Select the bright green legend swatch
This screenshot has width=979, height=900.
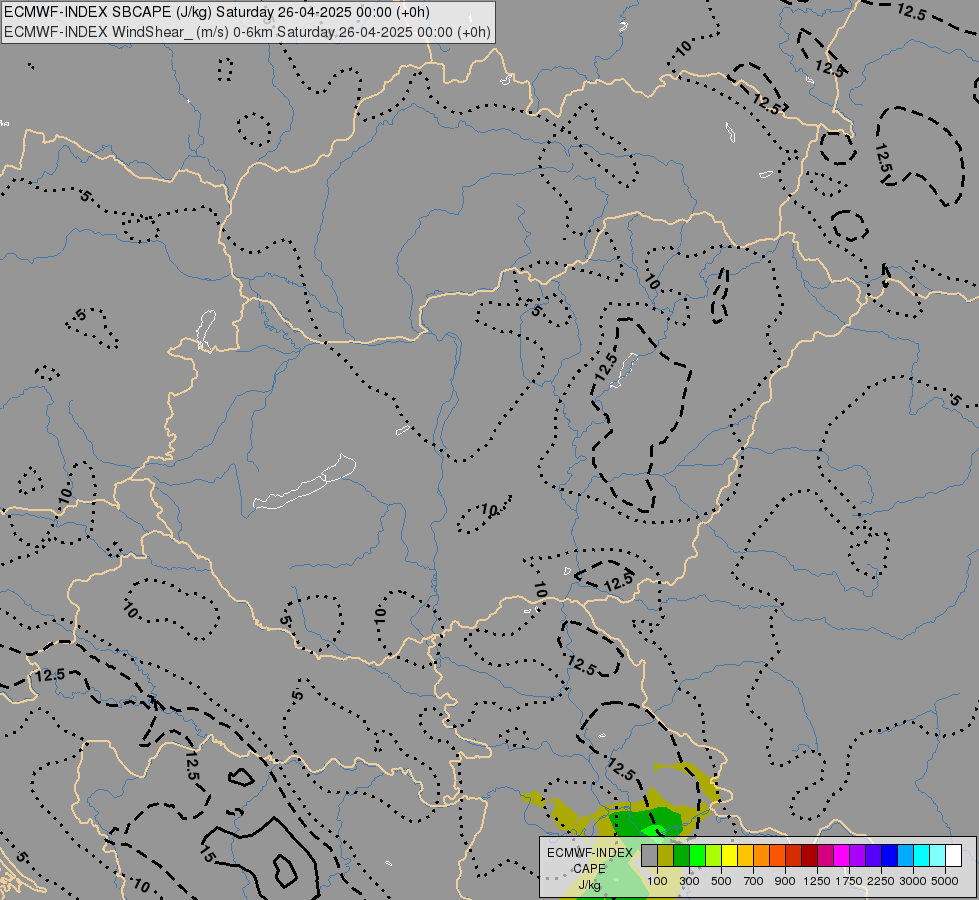(x=697, y=856)
